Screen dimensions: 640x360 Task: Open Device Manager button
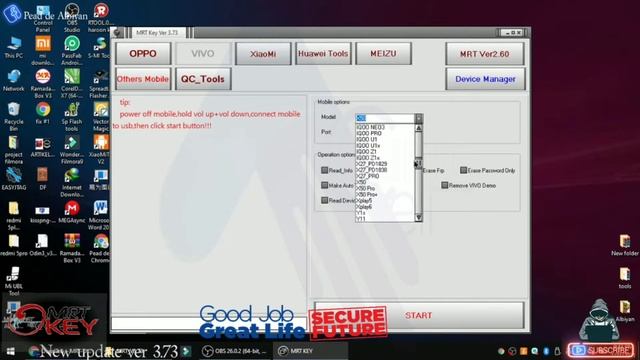pyautogui.click(x=485, y=79)
